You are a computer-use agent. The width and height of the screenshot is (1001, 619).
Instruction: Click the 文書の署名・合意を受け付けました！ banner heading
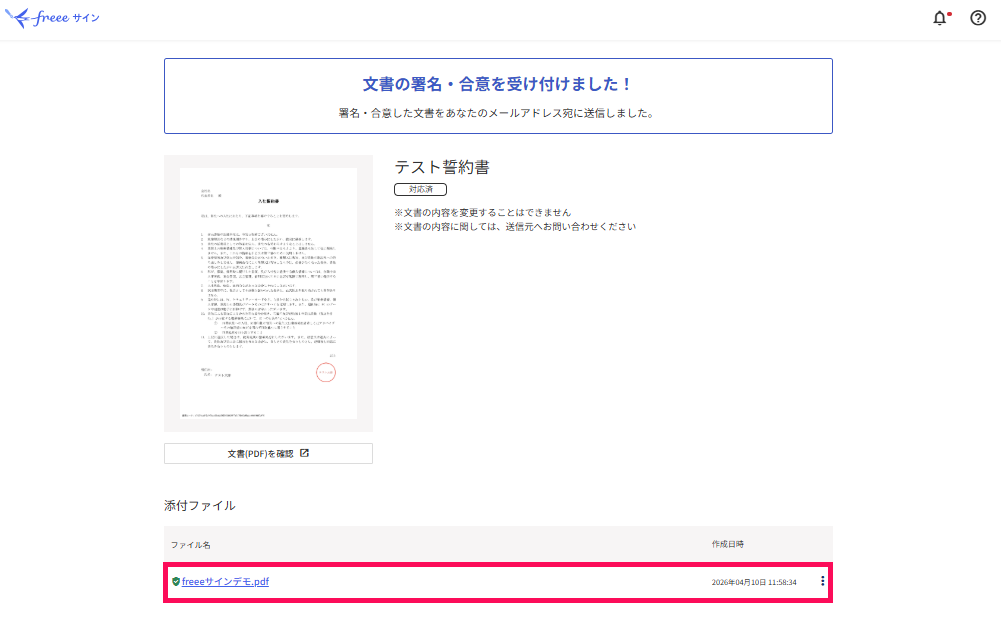click(498, 84)
